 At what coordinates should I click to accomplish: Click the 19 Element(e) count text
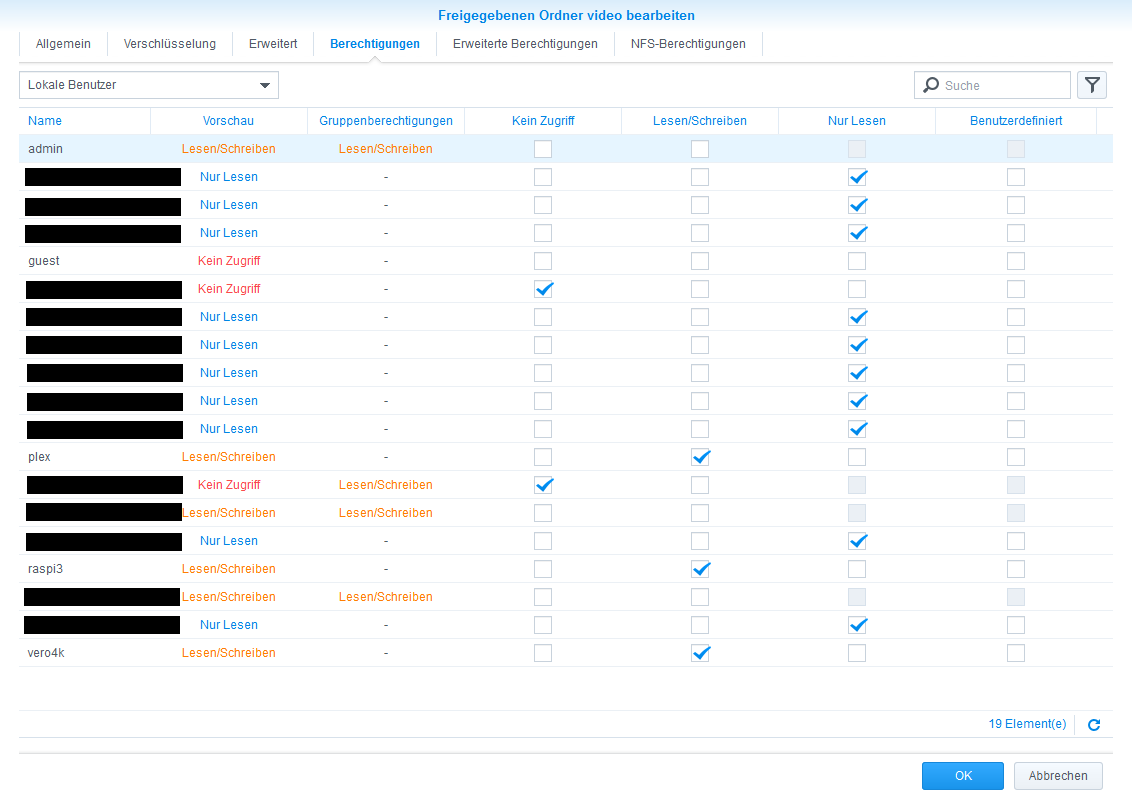1027,724
